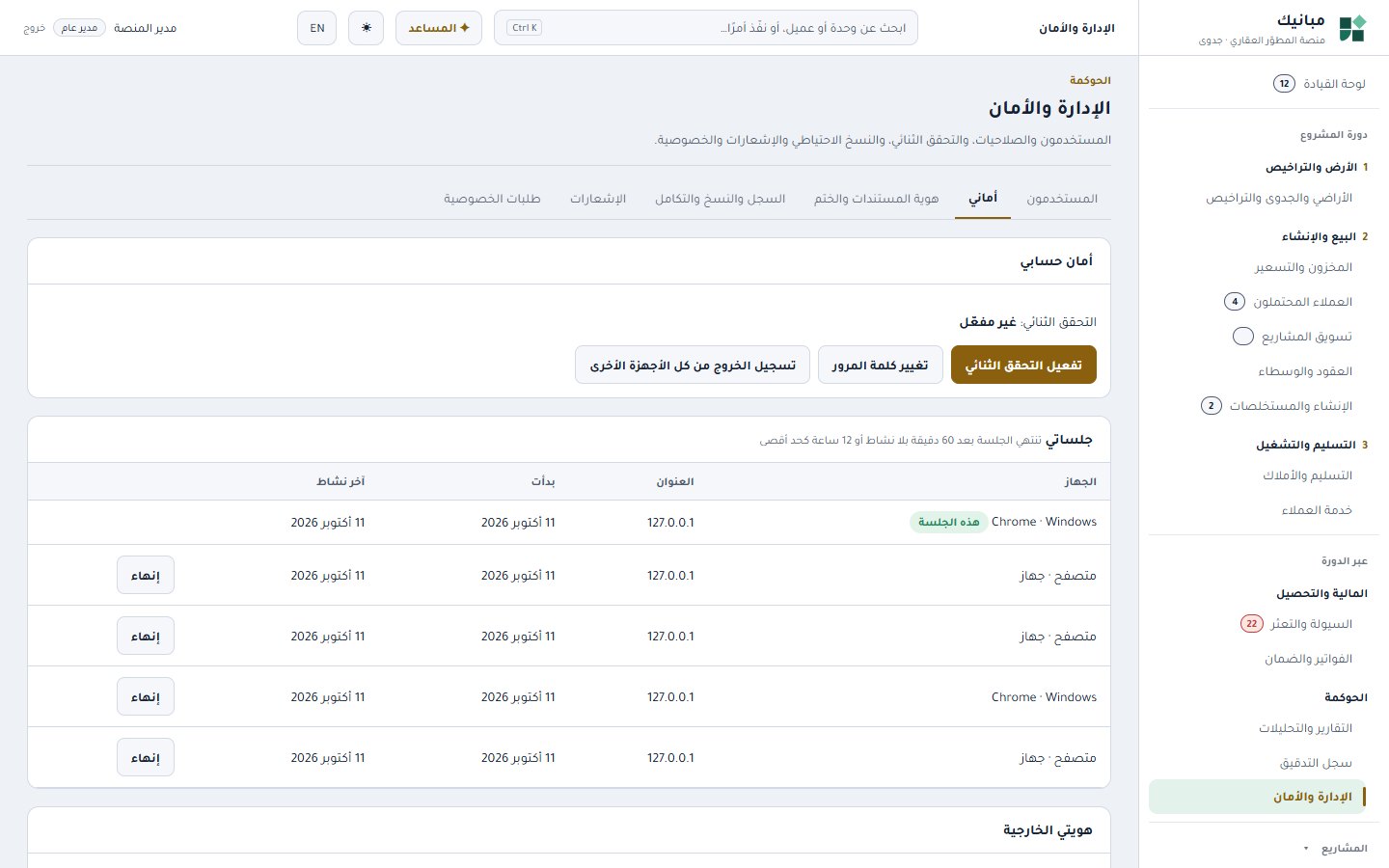The height and width of the screenshot is (868, 1389).
Task: Select the أماني tab
Action: pyautogui.click(x=983, y=199)
